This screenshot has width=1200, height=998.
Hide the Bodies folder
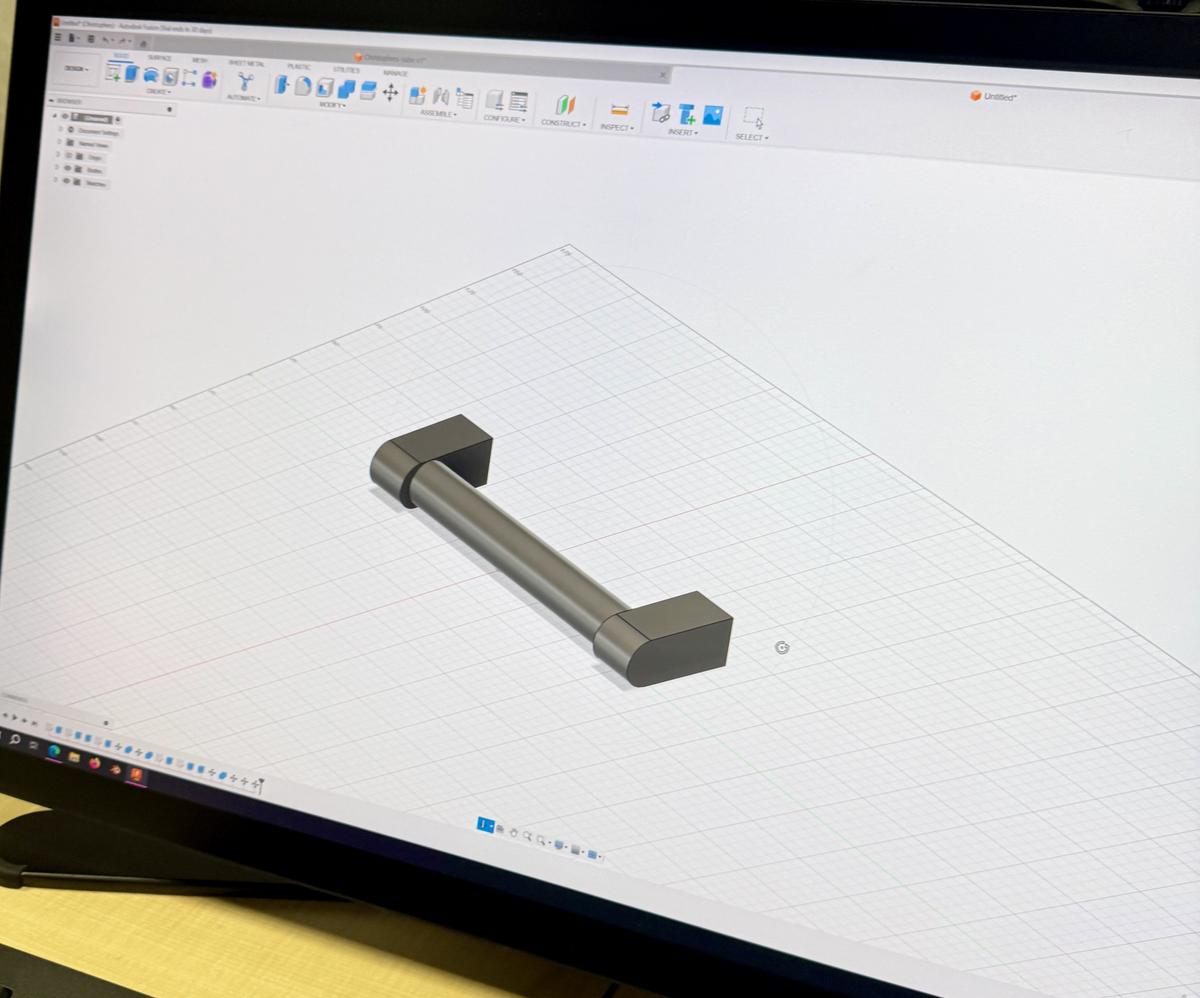pos(69,168)
